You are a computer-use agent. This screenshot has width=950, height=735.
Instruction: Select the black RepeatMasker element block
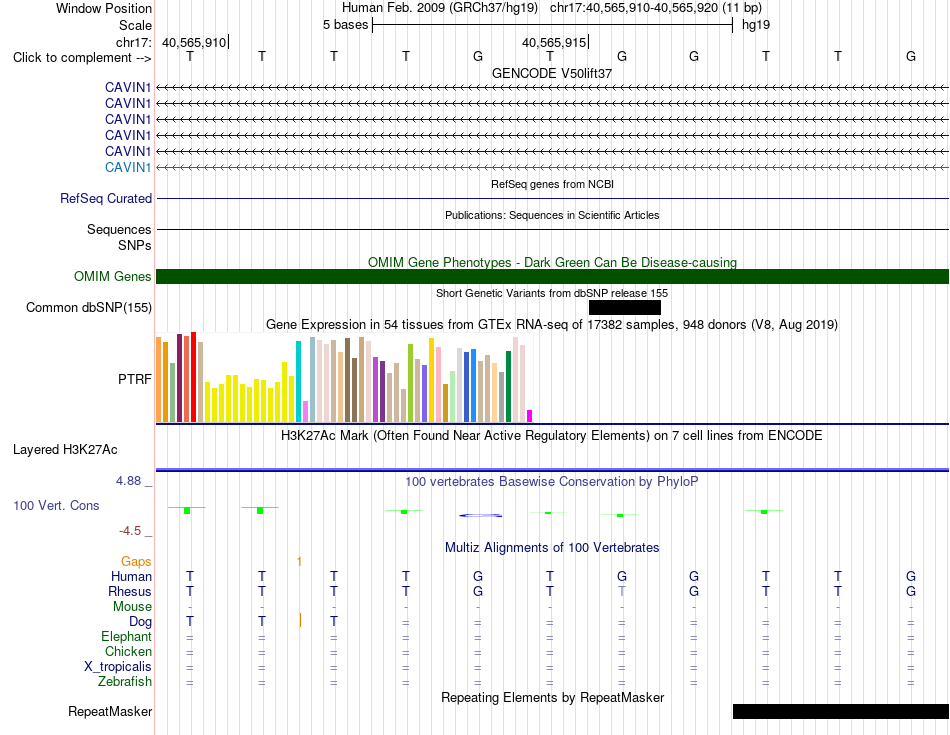(841, 711)
